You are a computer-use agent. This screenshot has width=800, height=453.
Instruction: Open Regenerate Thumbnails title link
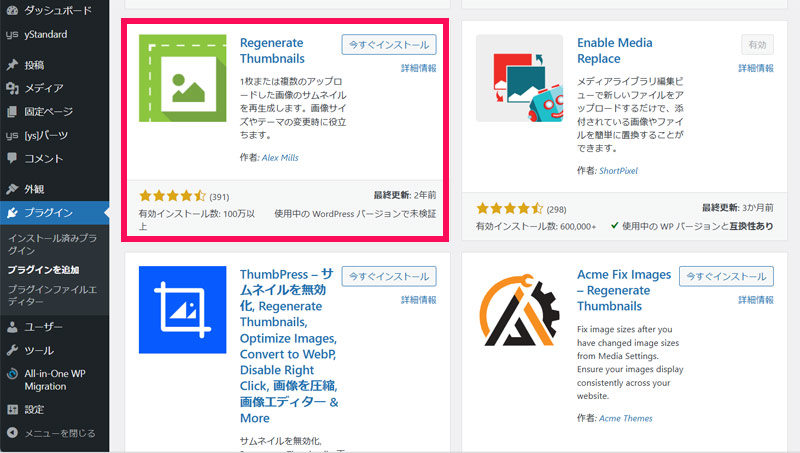coord(272,51)
